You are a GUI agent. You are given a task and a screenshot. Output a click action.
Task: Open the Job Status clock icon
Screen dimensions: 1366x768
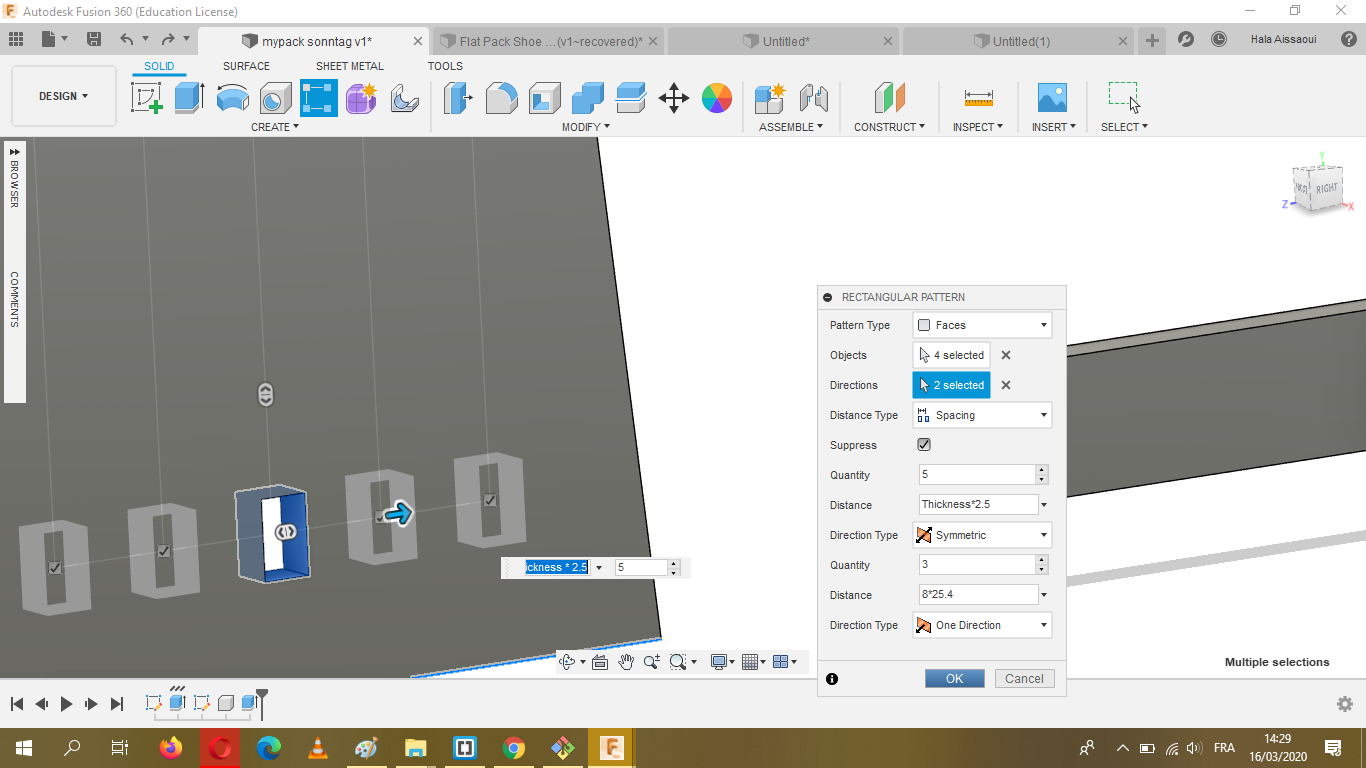1219,40
